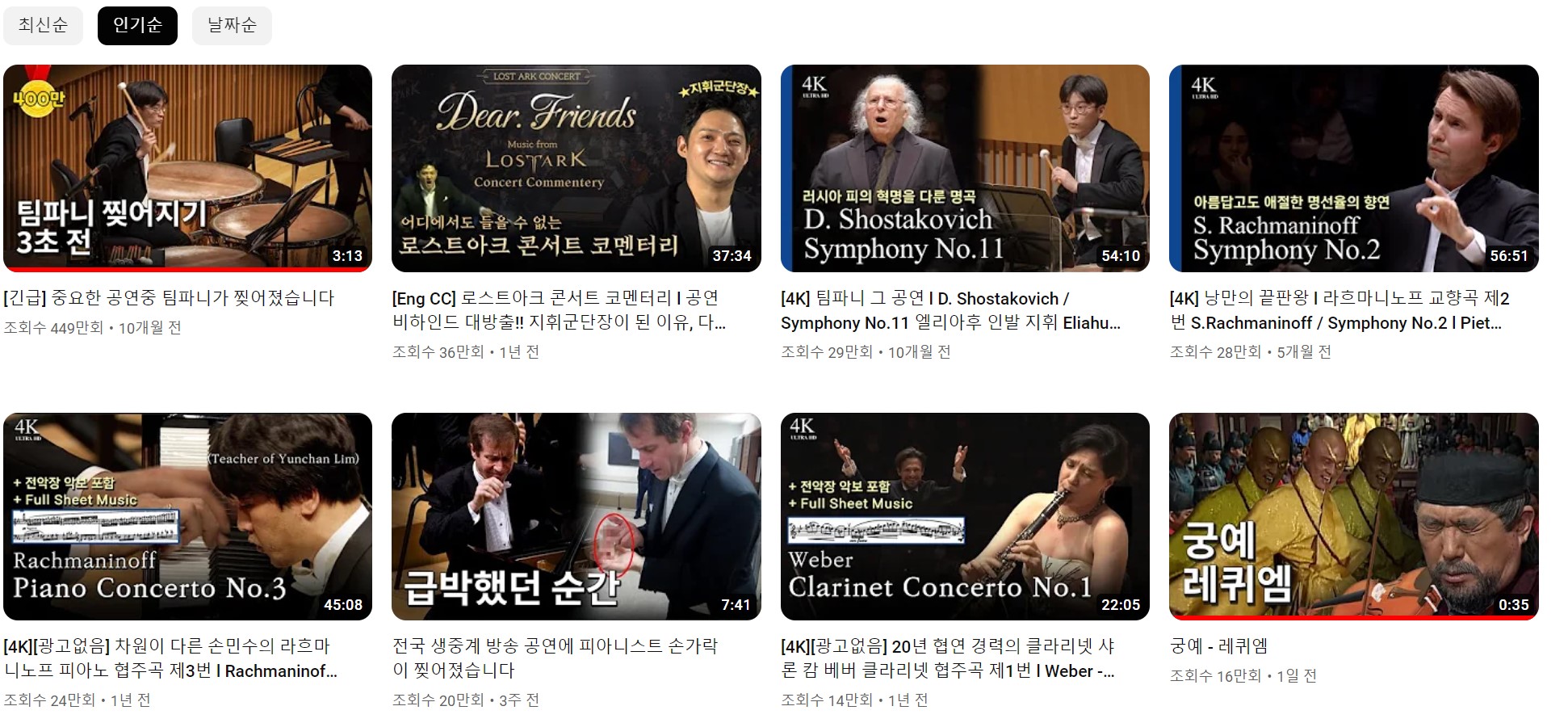Open the 궁예 레퀴엠 video thumbnail

1354,517
